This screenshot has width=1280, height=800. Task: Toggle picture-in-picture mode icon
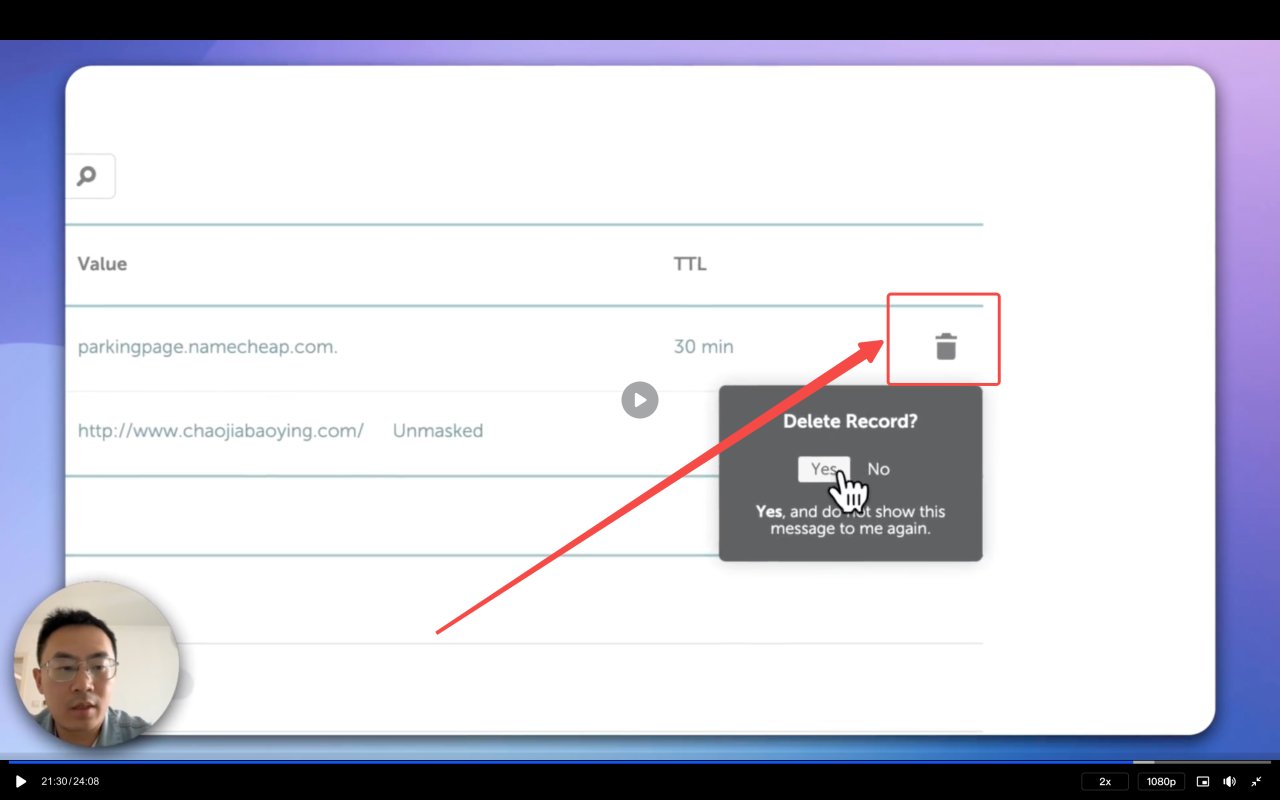tap(1203, 781)
